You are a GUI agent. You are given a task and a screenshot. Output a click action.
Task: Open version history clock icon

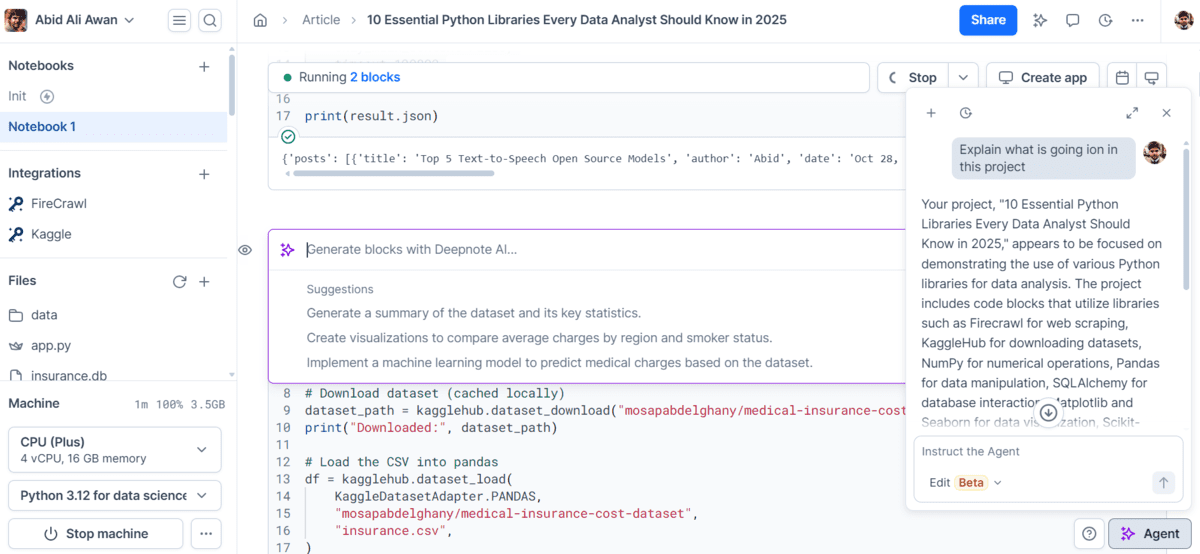pos(1105,20)
